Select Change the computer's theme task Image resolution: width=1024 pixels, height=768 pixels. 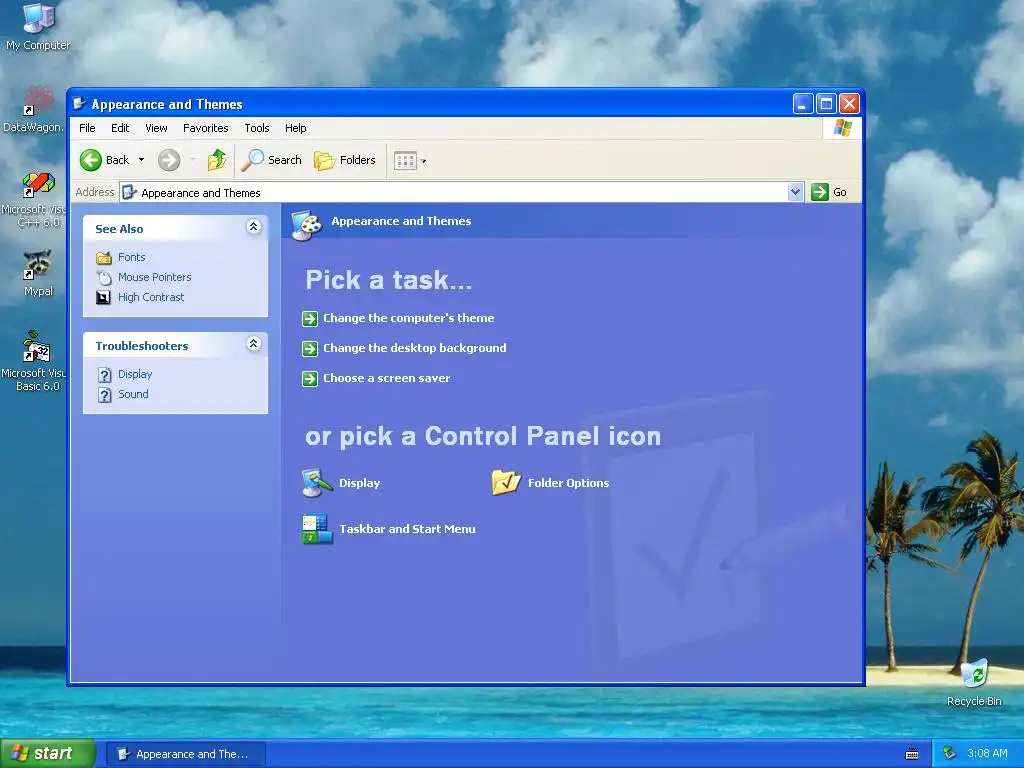[x=409, y=318]
